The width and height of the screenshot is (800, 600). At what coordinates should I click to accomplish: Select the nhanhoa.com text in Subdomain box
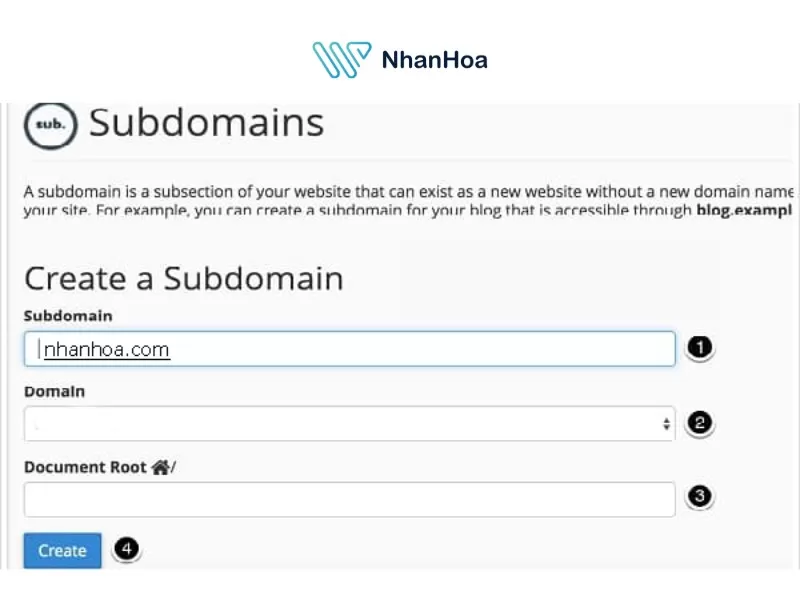105,349
